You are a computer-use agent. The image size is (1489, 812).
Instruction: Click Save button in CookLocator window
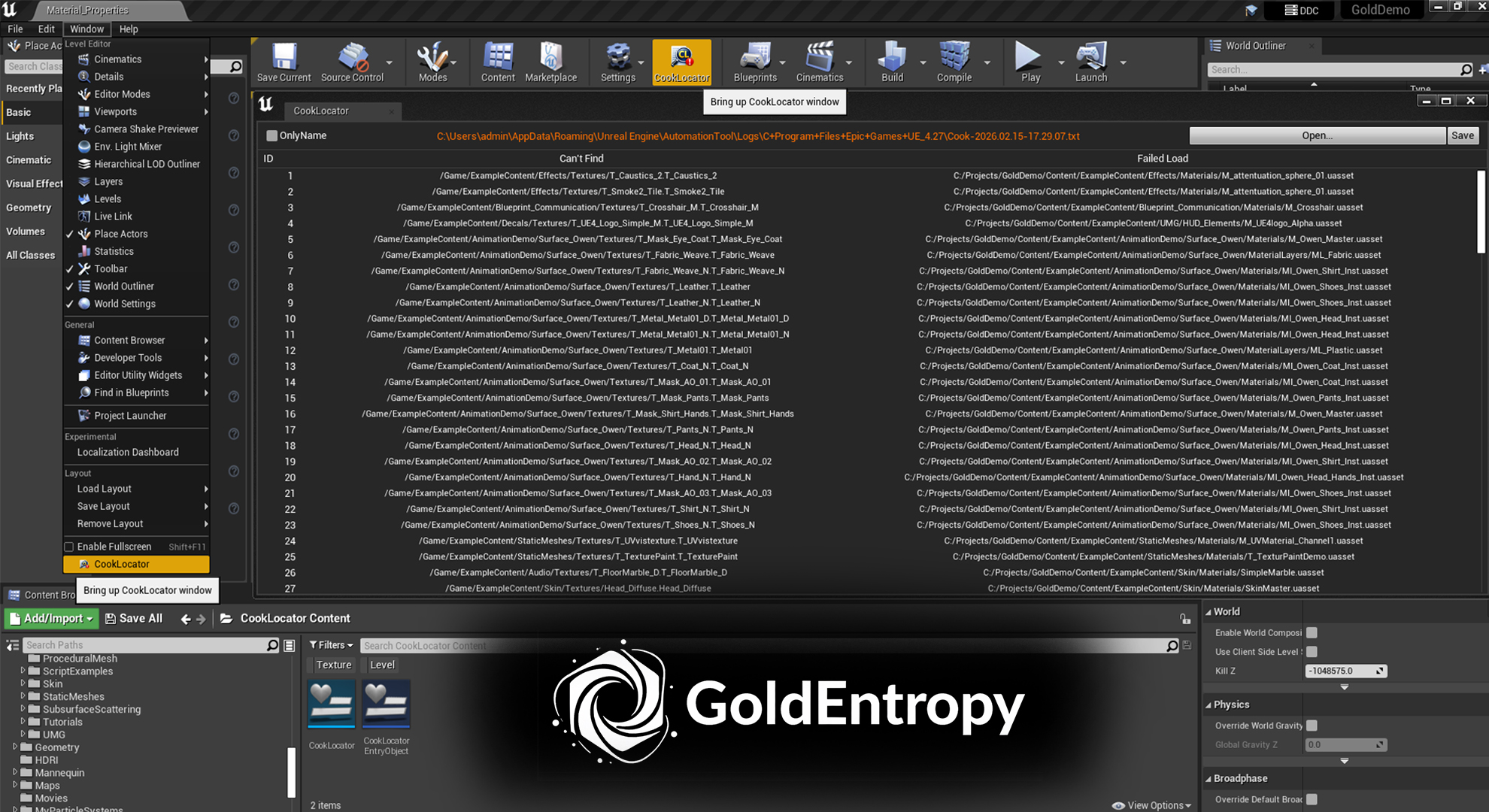(x=1463, y=136)
